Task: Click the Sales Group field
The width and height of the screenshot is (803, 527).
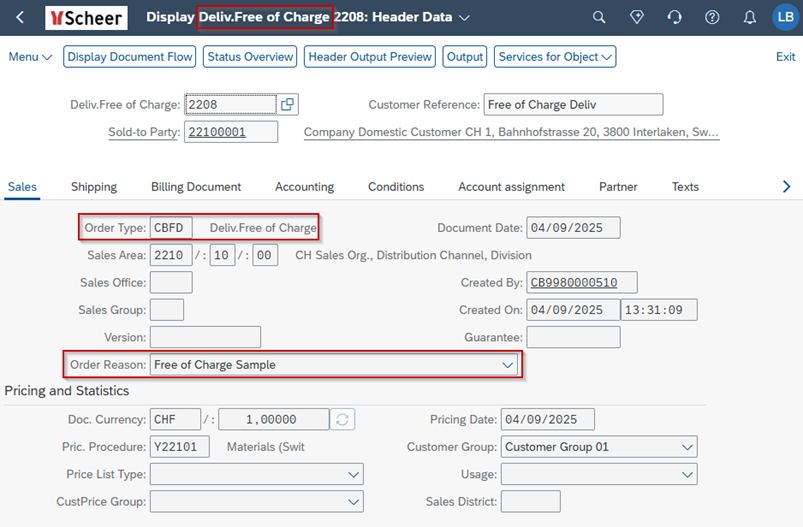Action: click(x=167, y=310)
